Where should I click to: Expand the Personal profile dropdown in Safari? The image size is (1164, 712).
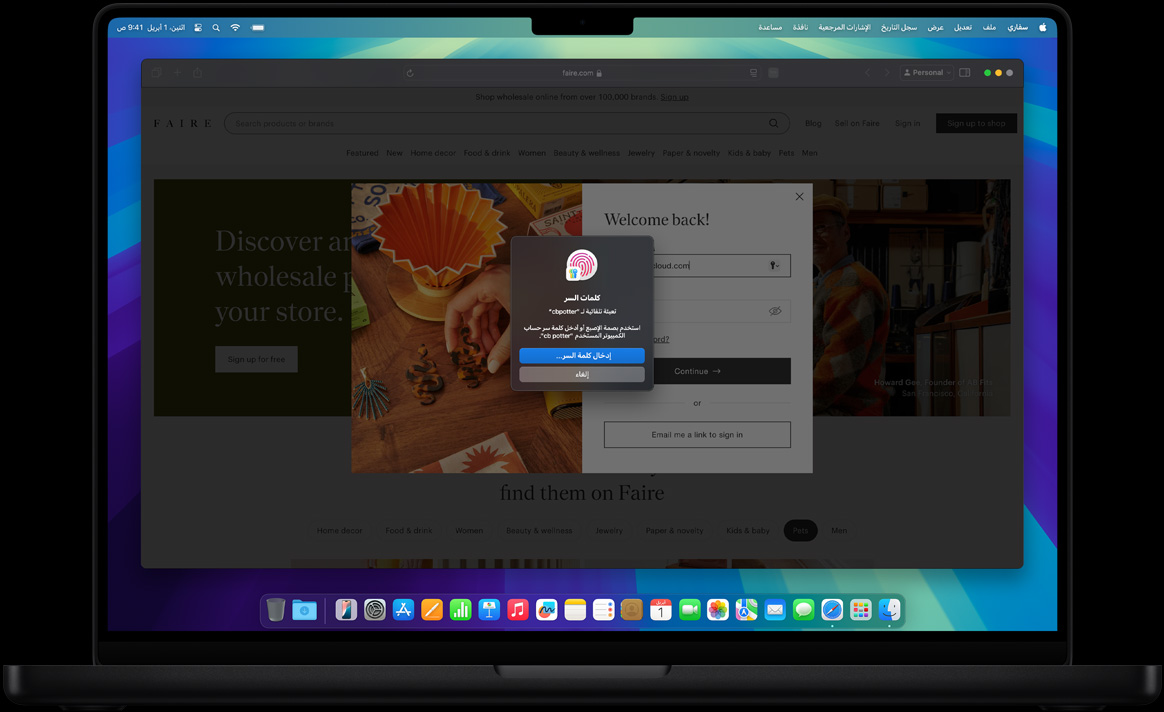coord(926,73)
